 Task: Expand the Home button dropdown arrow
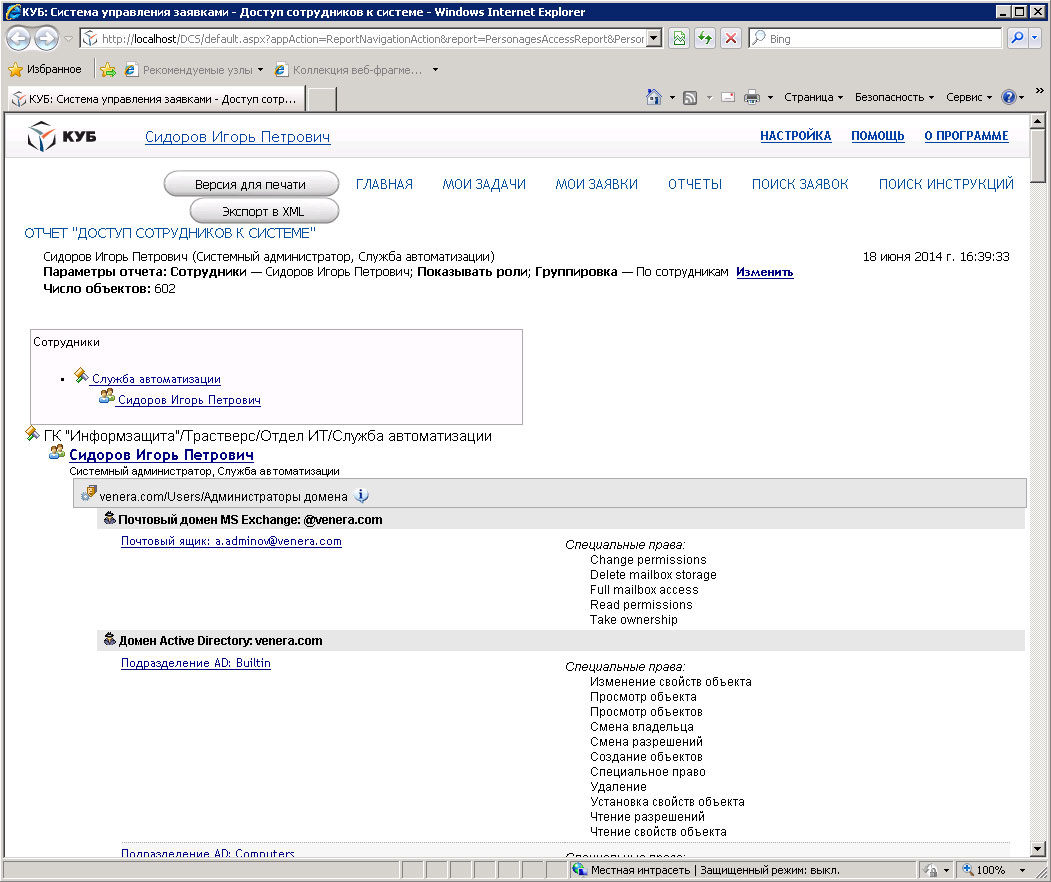672,98
